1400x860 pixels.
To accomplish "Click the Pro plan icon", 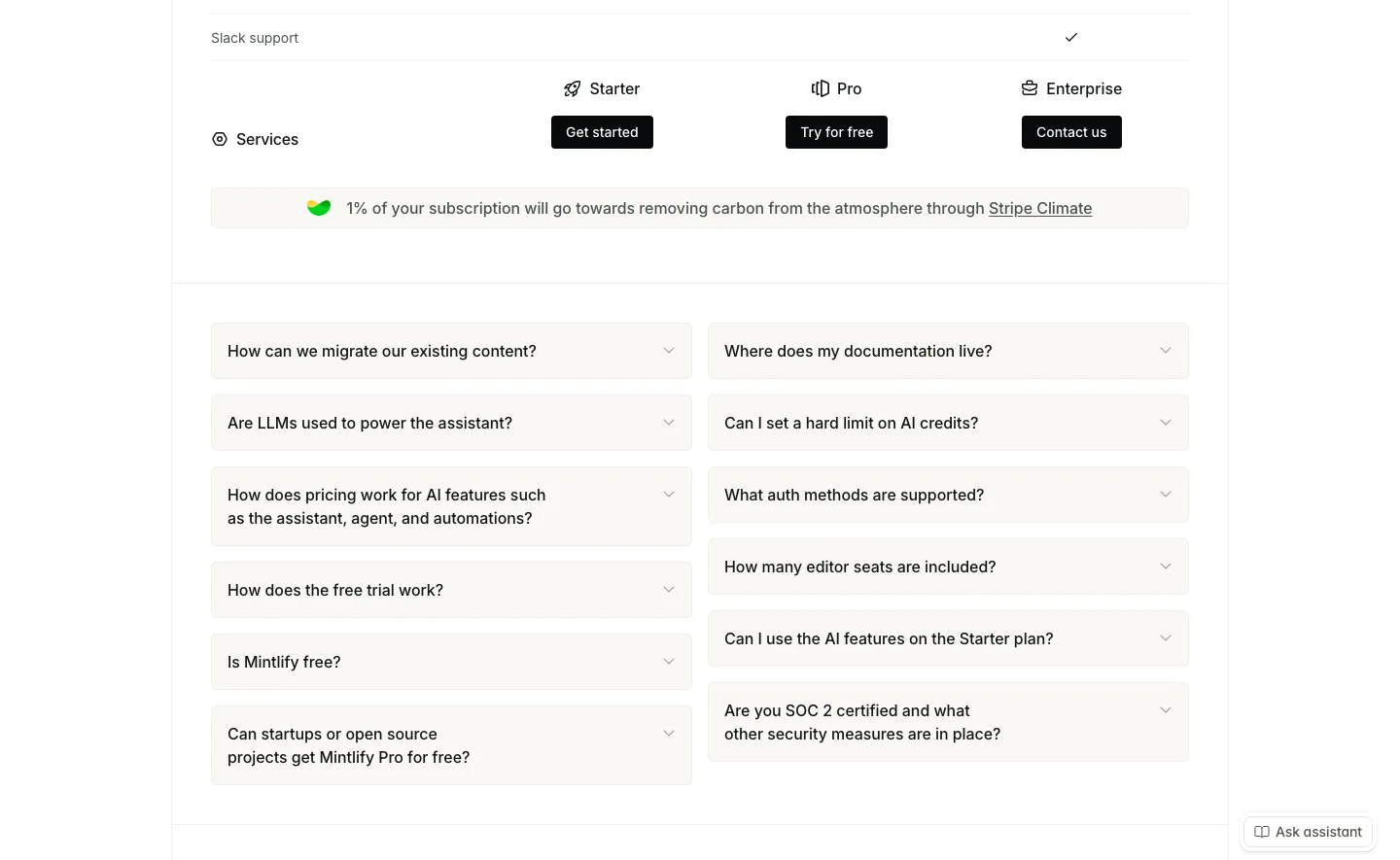I will tap(821, 88).
